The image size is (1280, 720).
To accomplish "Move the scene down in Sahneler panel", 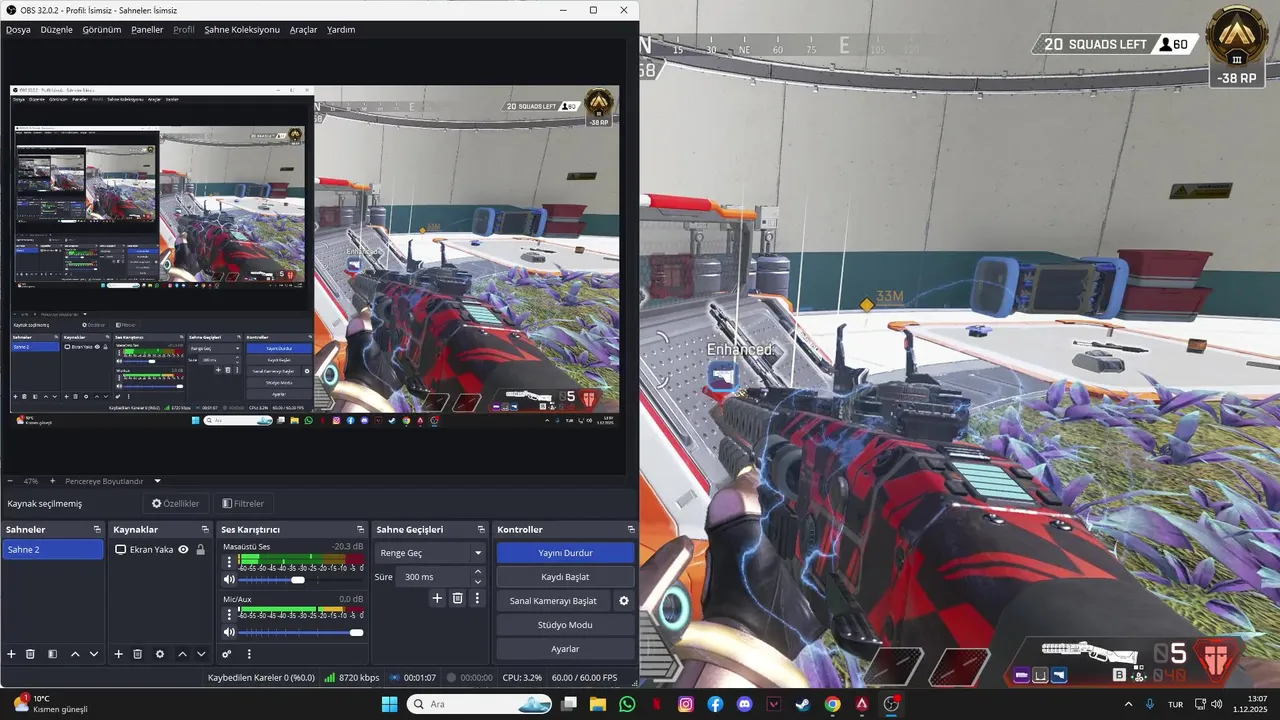I will (94, 654).
